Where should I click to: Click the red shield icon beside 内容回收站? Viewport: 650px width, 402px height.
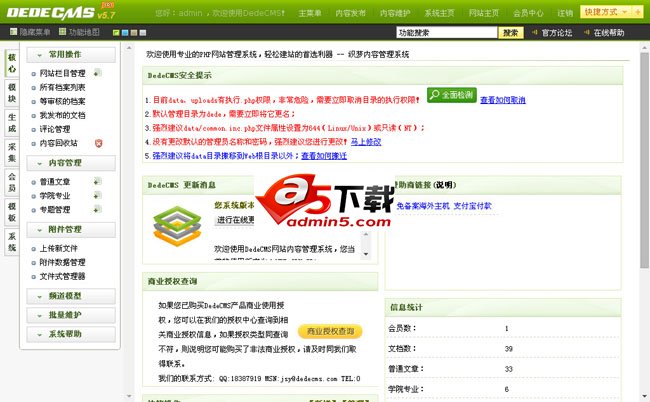click(x=98, y=143)
